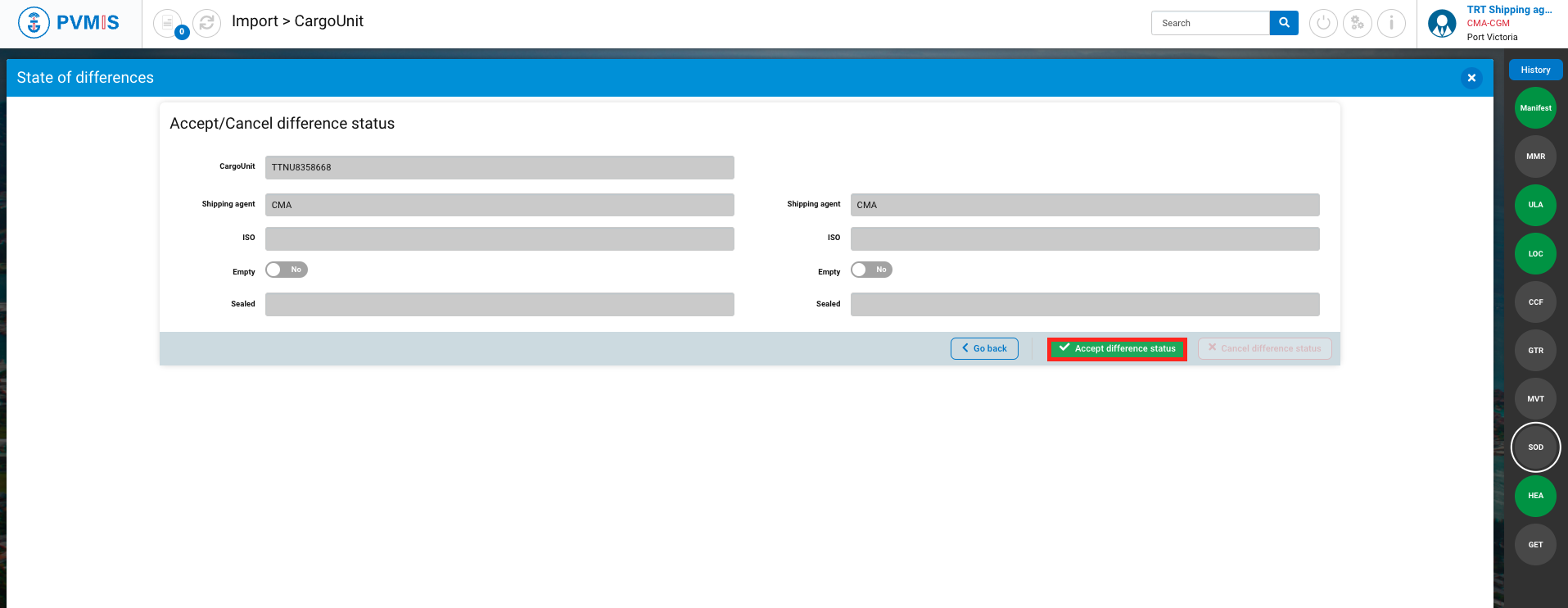This screenshot has height=608, width=1568.
Task: Click the Go back button
Action: pyautogui.click(x=984, y=348)
